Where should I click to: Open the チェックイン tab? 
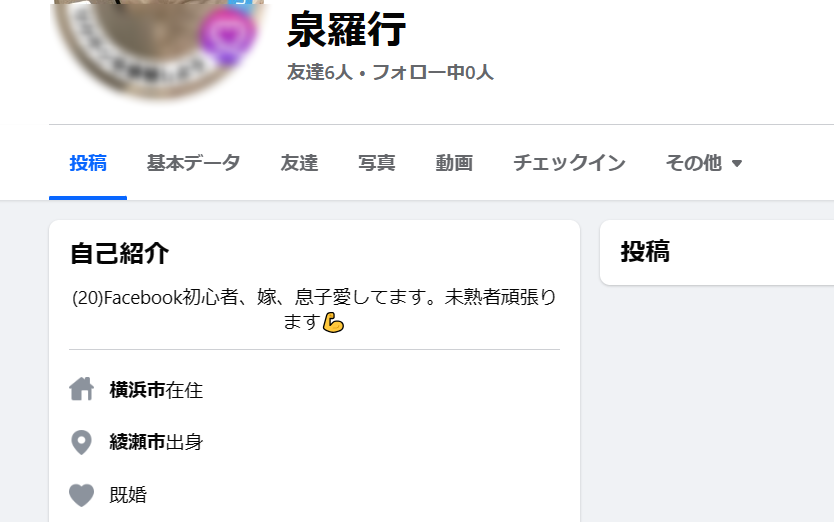[569, 163]
